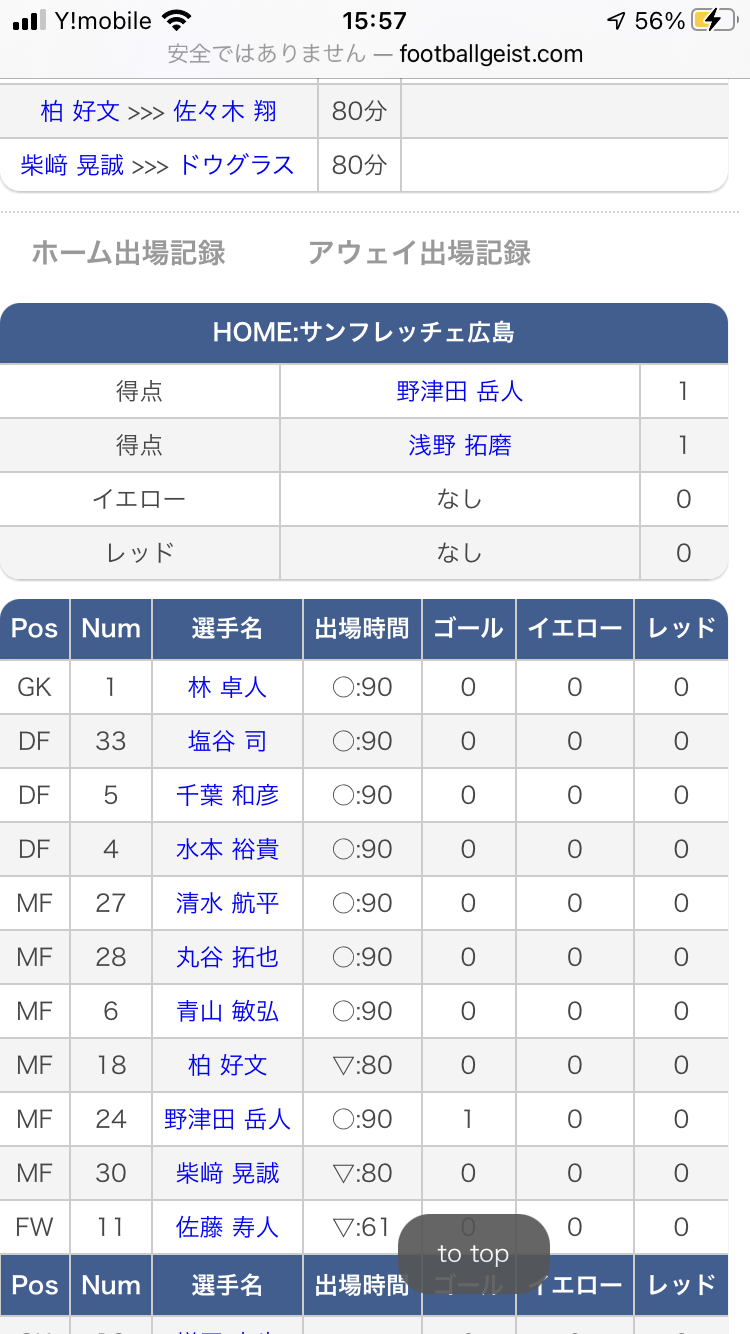Tap the battery icon in status bar
Screen dimensions: 750x1334
point(716,20)
